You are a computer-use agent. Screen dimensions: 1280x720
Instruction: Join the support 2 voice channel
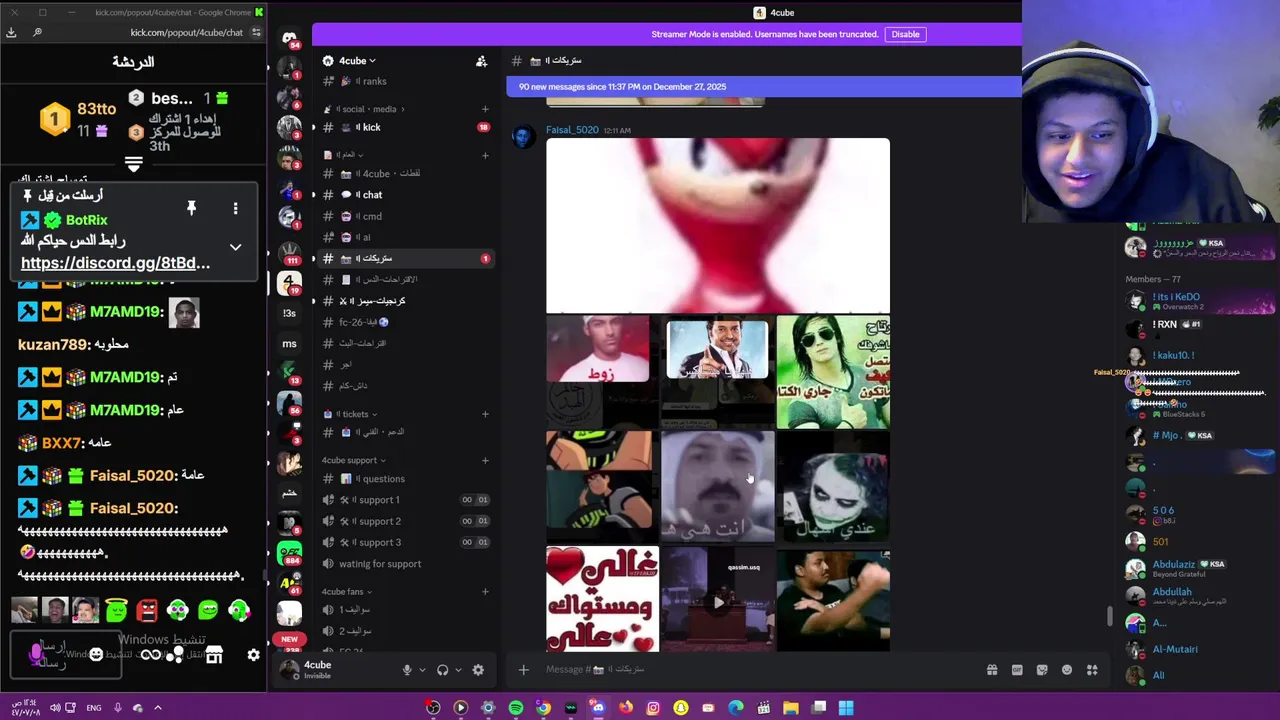click(x=405, y=521)
